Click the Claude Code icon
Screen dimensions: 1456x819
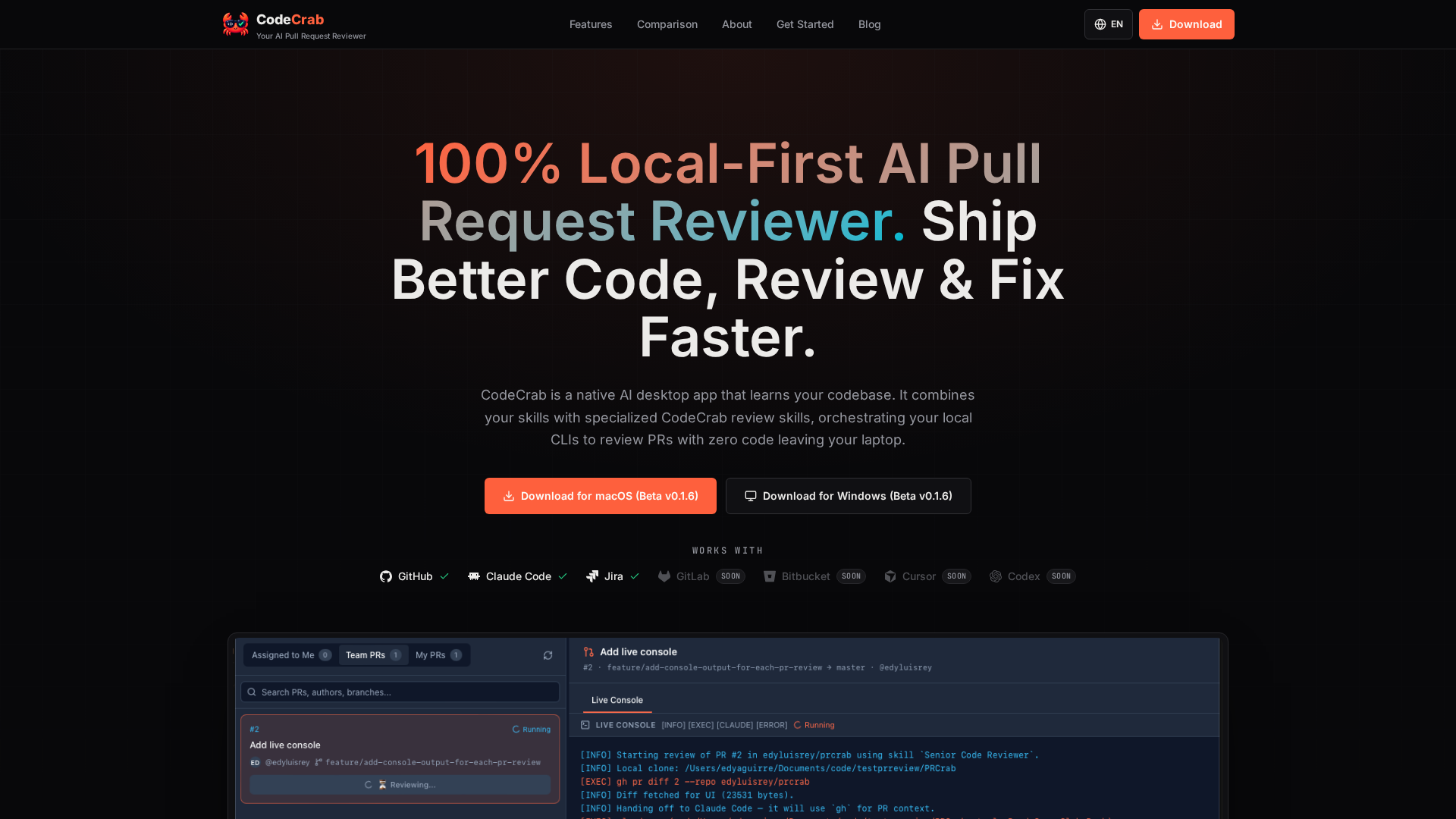474,576
